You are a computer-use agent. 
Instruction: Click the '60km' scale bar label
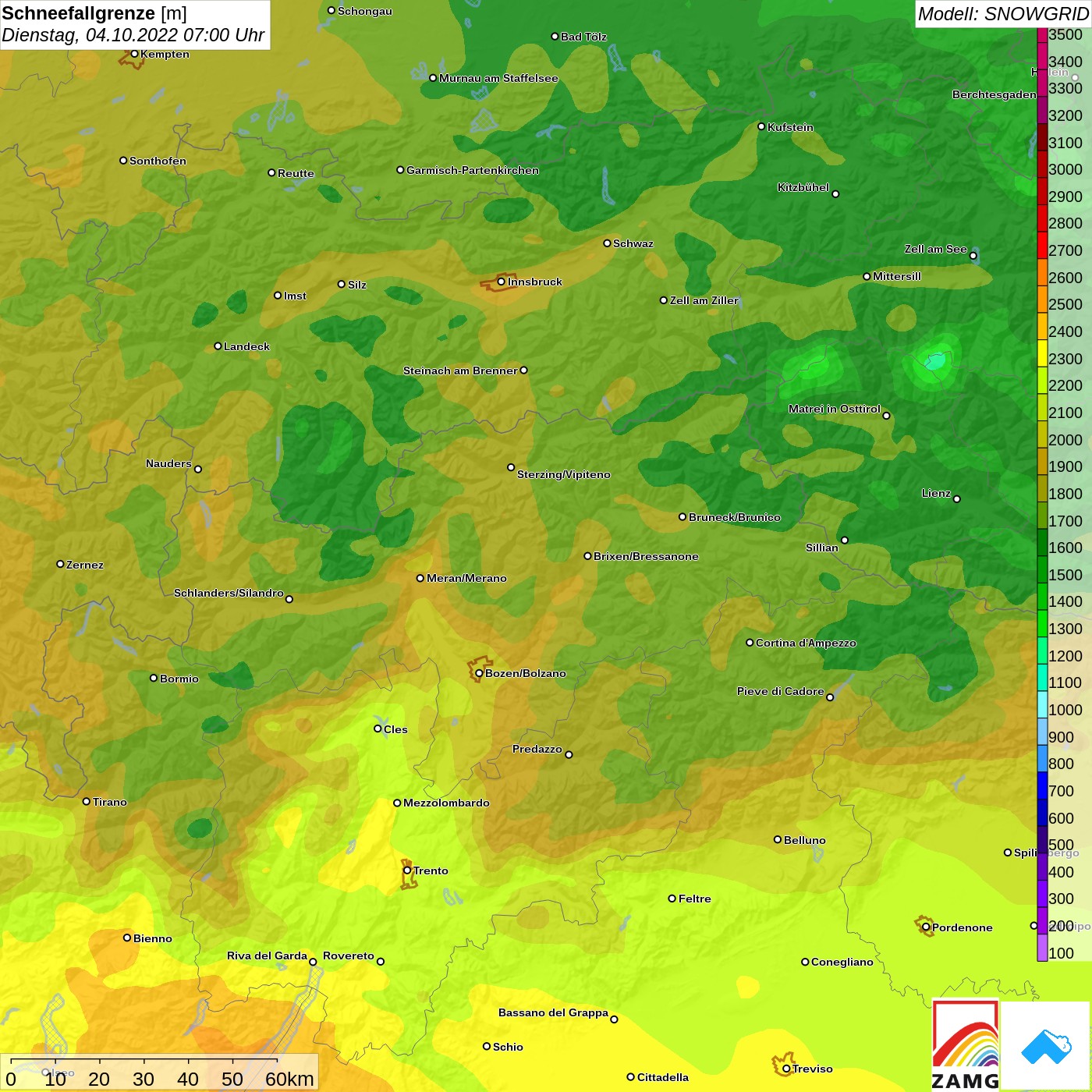tap(289, 1079)
